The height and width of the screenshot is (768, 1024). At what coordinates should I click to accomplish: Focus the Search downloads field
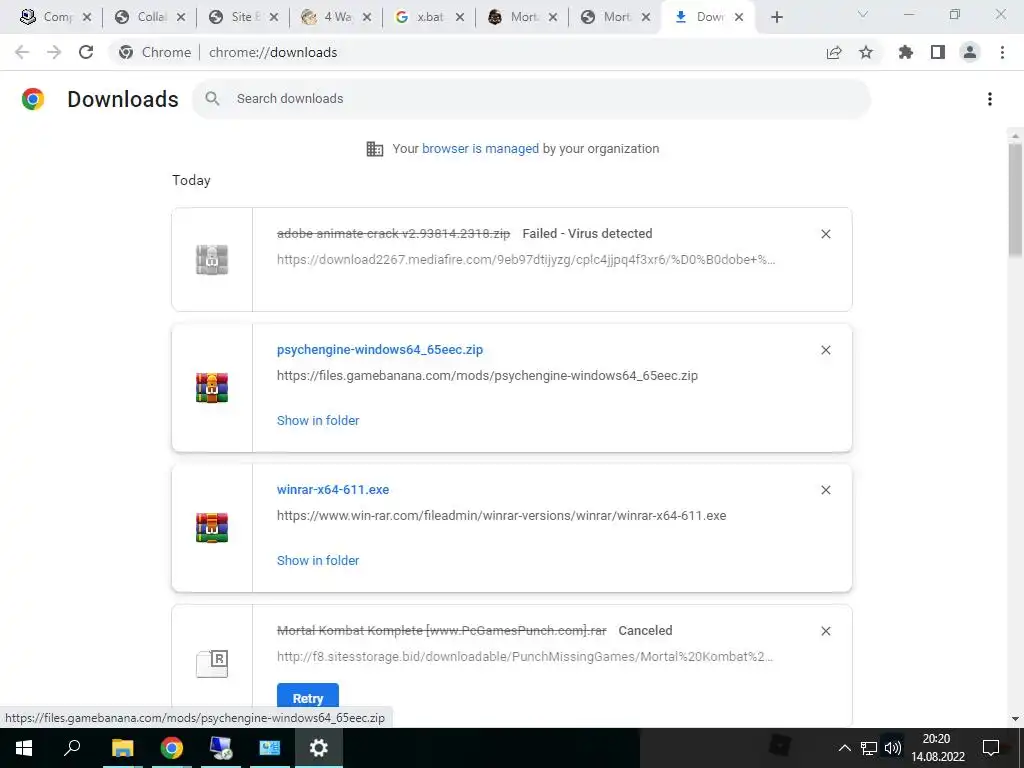pos(531,99)
